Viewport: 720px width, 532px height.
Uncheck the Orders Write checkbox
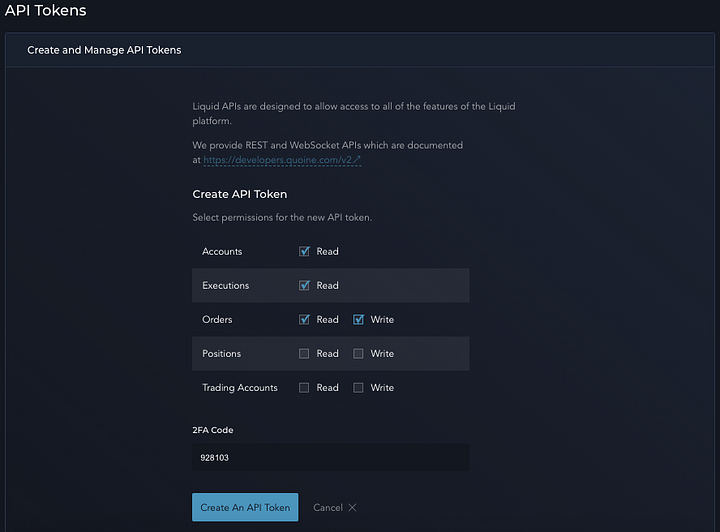pyautogui.click(x=358, y=319)
